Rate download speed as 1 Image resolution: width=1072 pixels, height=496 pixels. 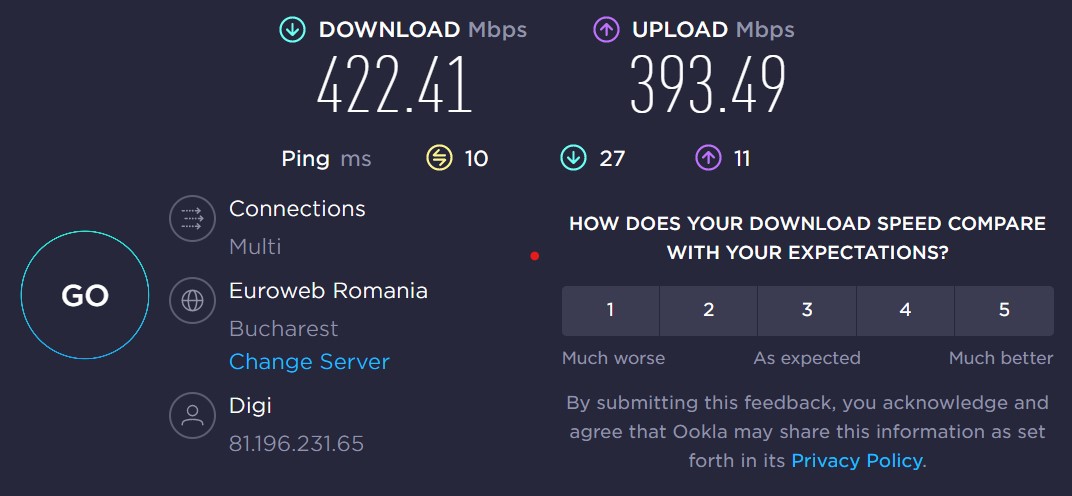(x=610, y=310)
